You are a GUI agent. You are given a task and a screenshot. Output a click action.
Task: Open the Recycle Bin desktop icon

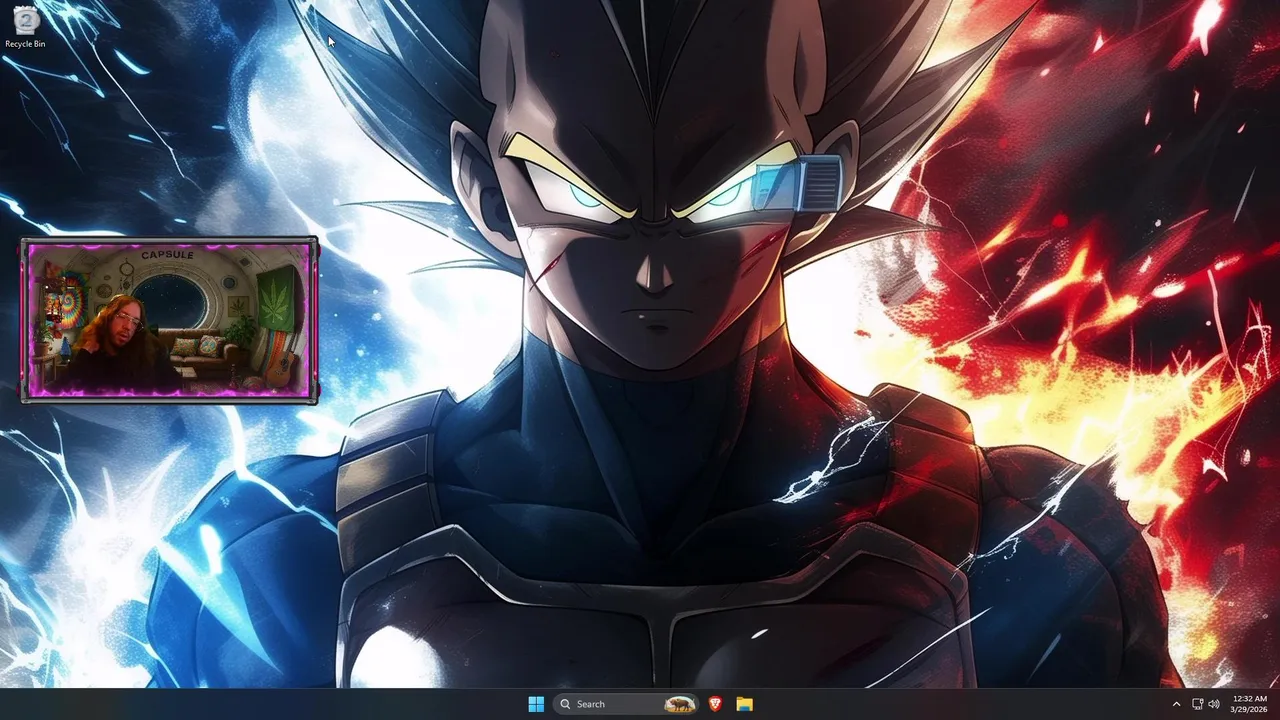pyautogui.click(x=25, y=27)
